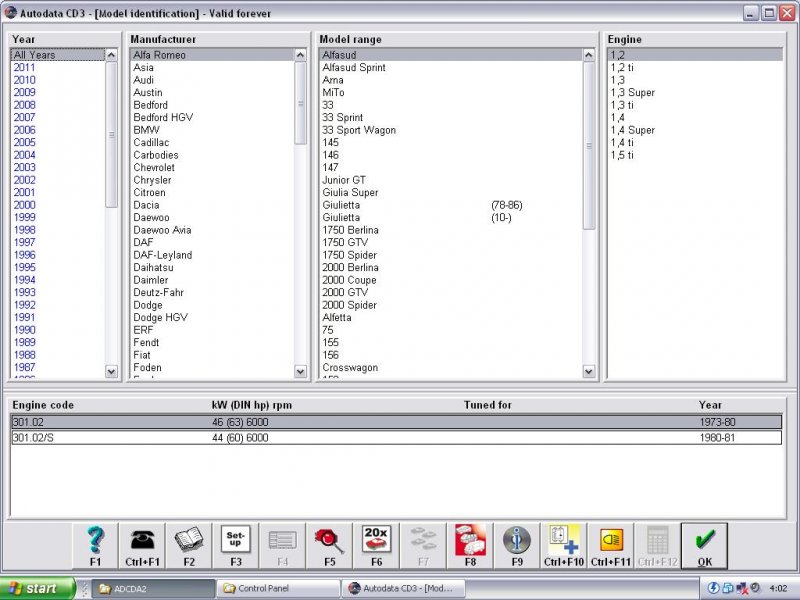Select Daihatsu manufacturer
Viewport: 800px width, 600px height.
click(x=212, y=267)
